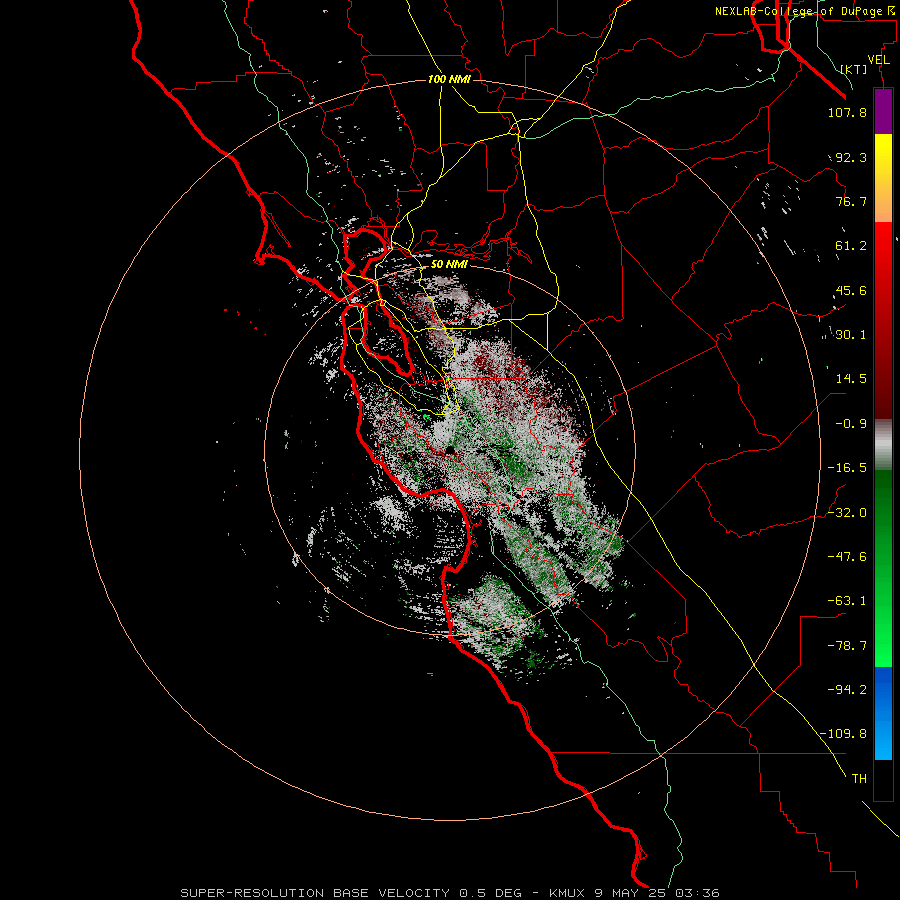The height and width of the screenshot is (900, 900).
Task: Click the VEL legend title
Action: [878, 60]
